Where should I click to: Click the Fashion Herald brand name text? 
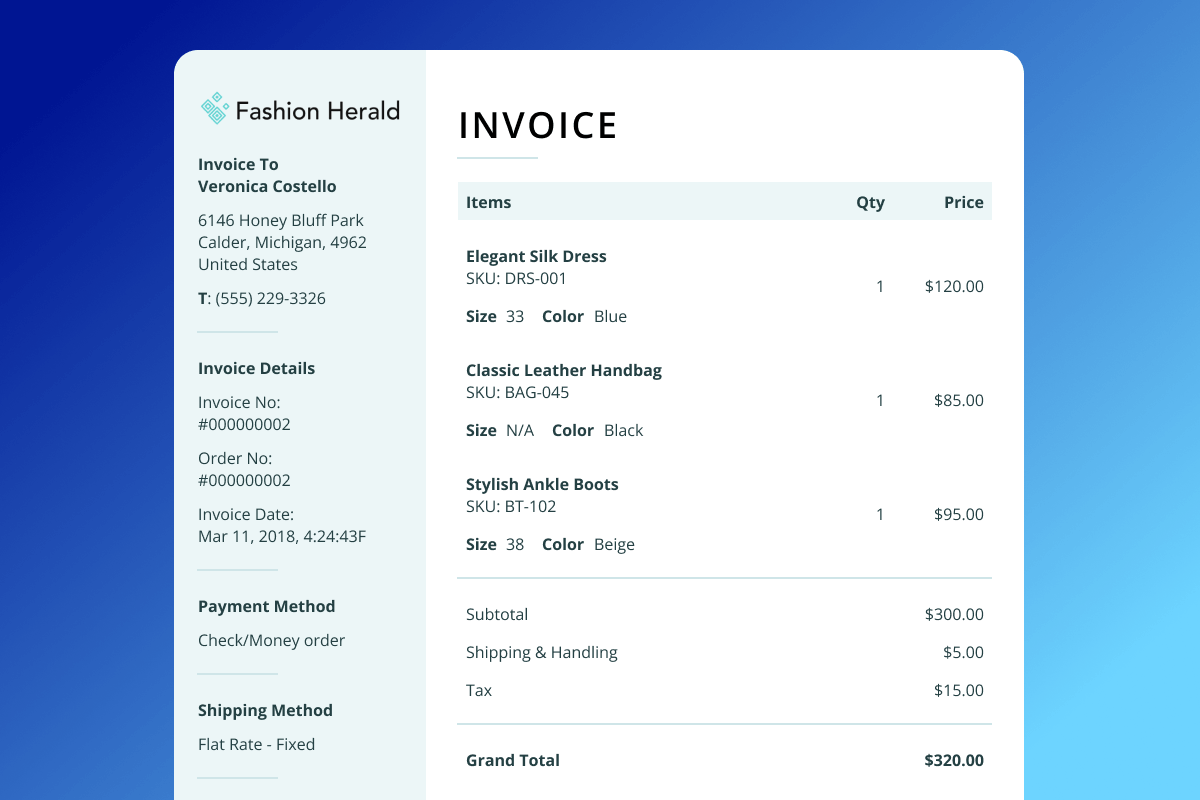coord(317,110)
